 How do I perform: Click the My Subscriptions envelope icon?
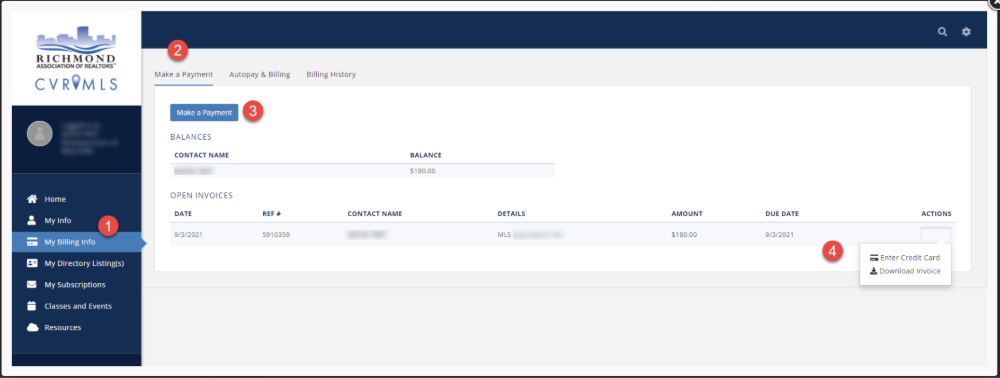32,284
